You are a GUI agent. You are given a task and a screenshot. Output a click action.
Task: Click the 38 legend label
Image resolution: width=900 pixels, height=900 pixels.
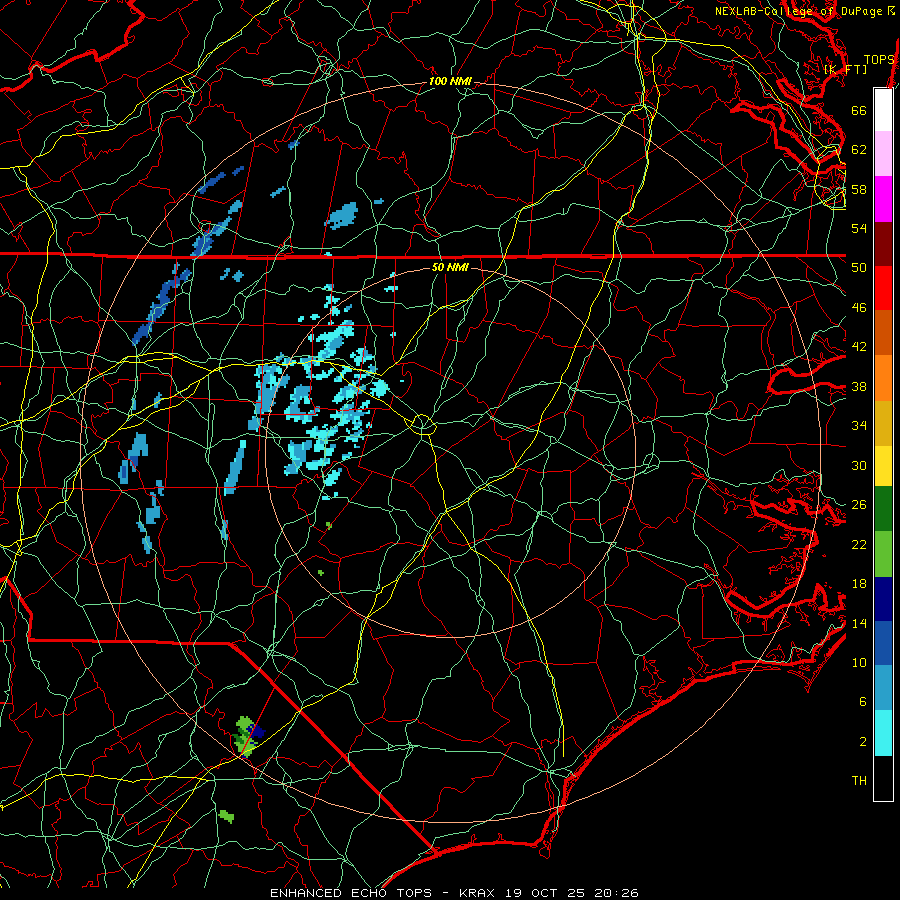coord(859,386)
